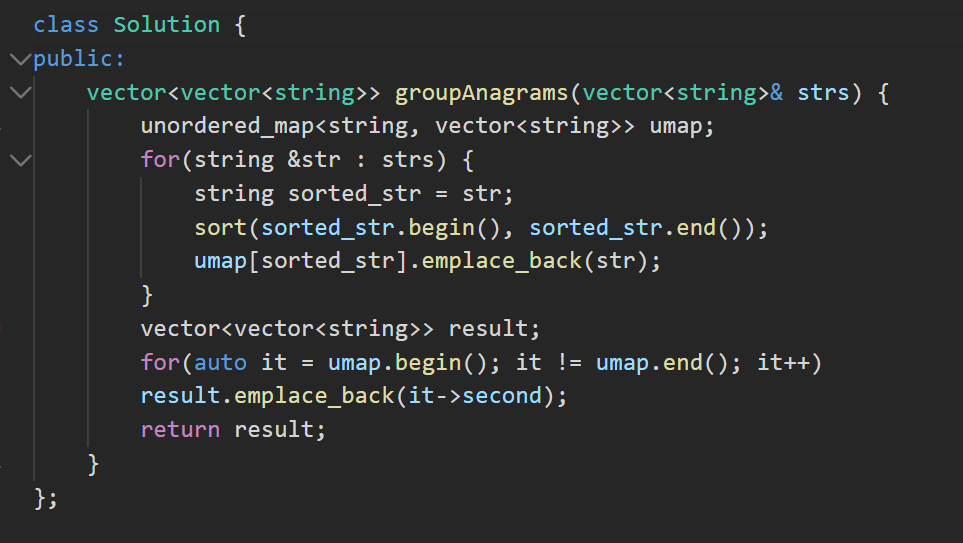Collapse the groupAnagrams function fold chevron
Image resolution: width=963 pixels, height=543 pixels.
(21, 93)
